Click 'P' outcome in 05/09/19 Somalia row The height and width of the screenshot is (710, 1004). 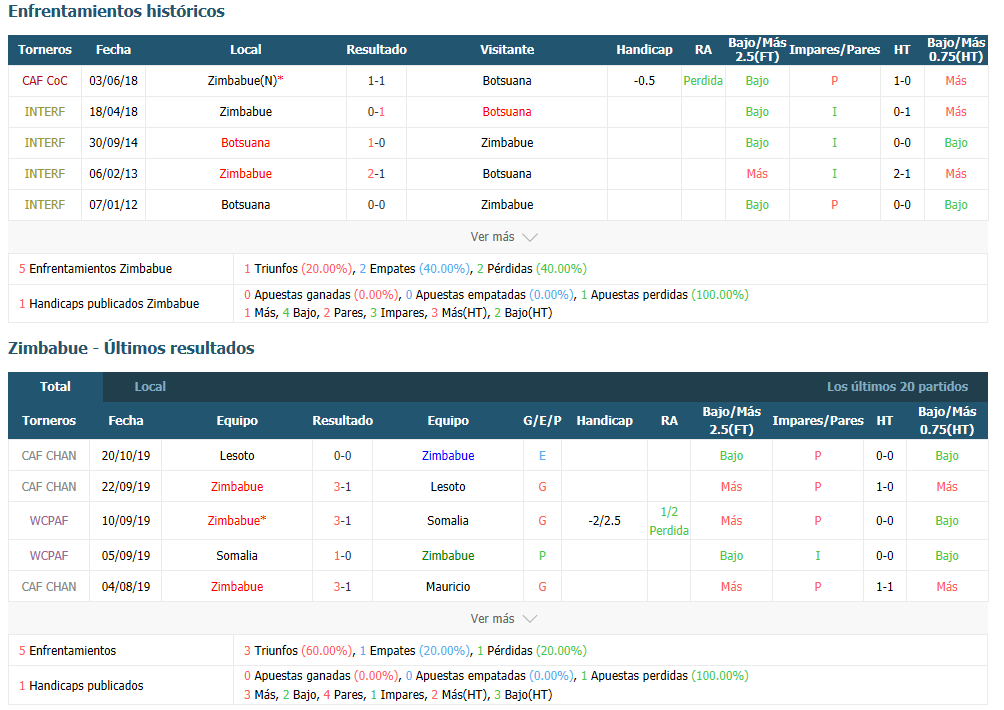[x=542, y=556]
